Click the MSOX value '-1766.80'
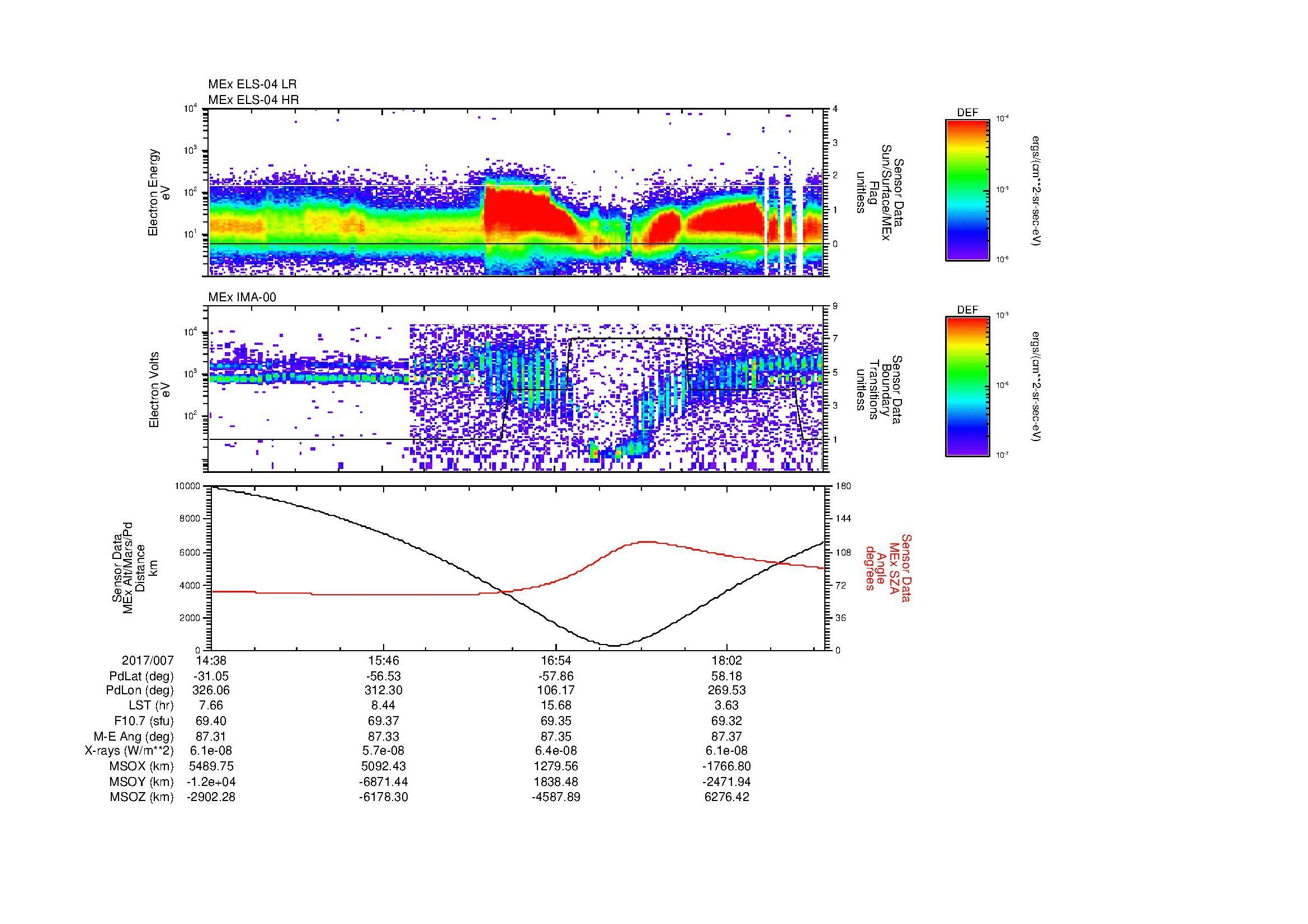Image resolution: width=1308 pixels, height=924 pixels. click(727, 766)
